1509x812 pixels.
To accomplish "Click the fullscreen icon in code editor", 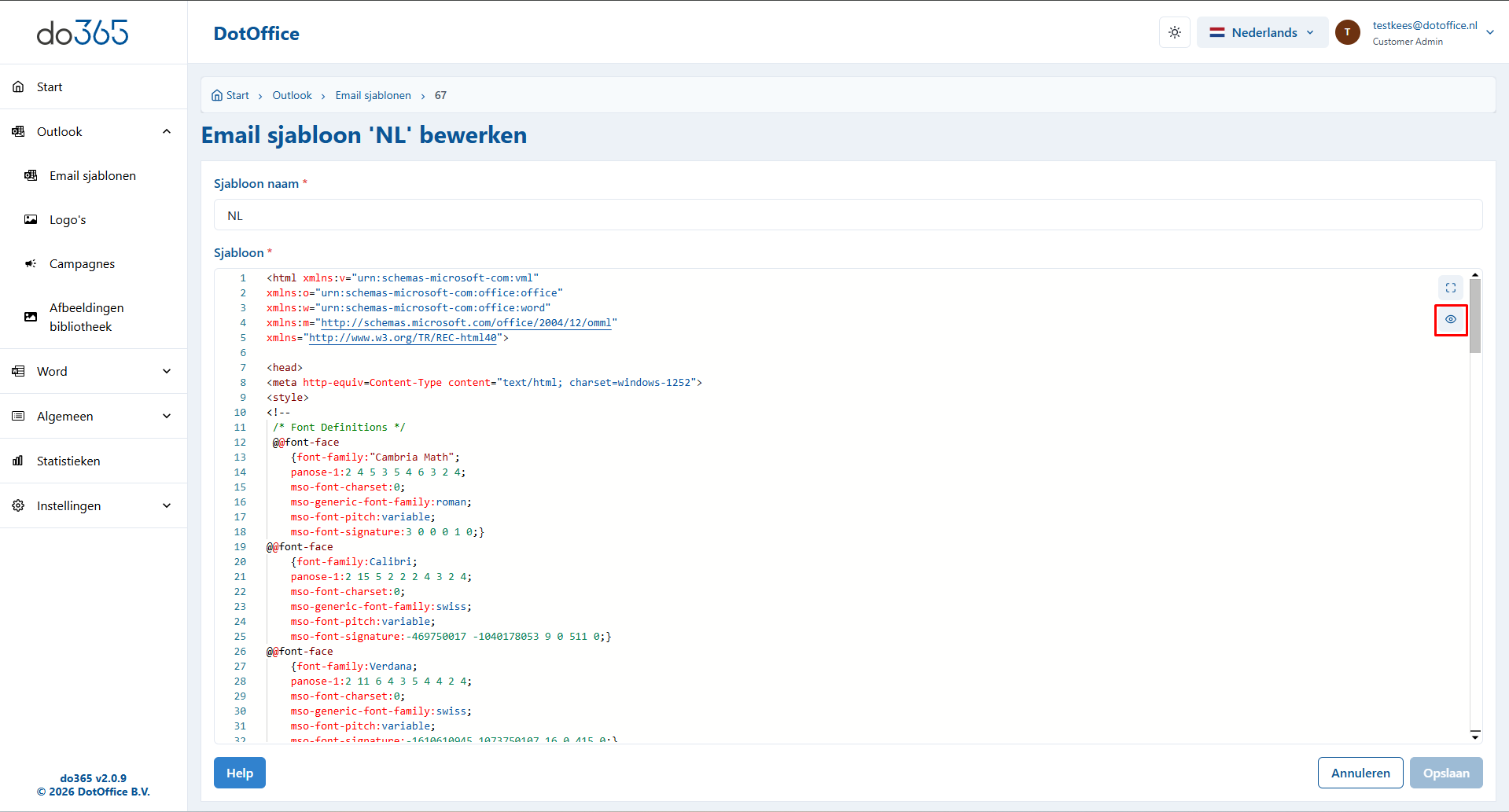I will tap(1450, 288).
